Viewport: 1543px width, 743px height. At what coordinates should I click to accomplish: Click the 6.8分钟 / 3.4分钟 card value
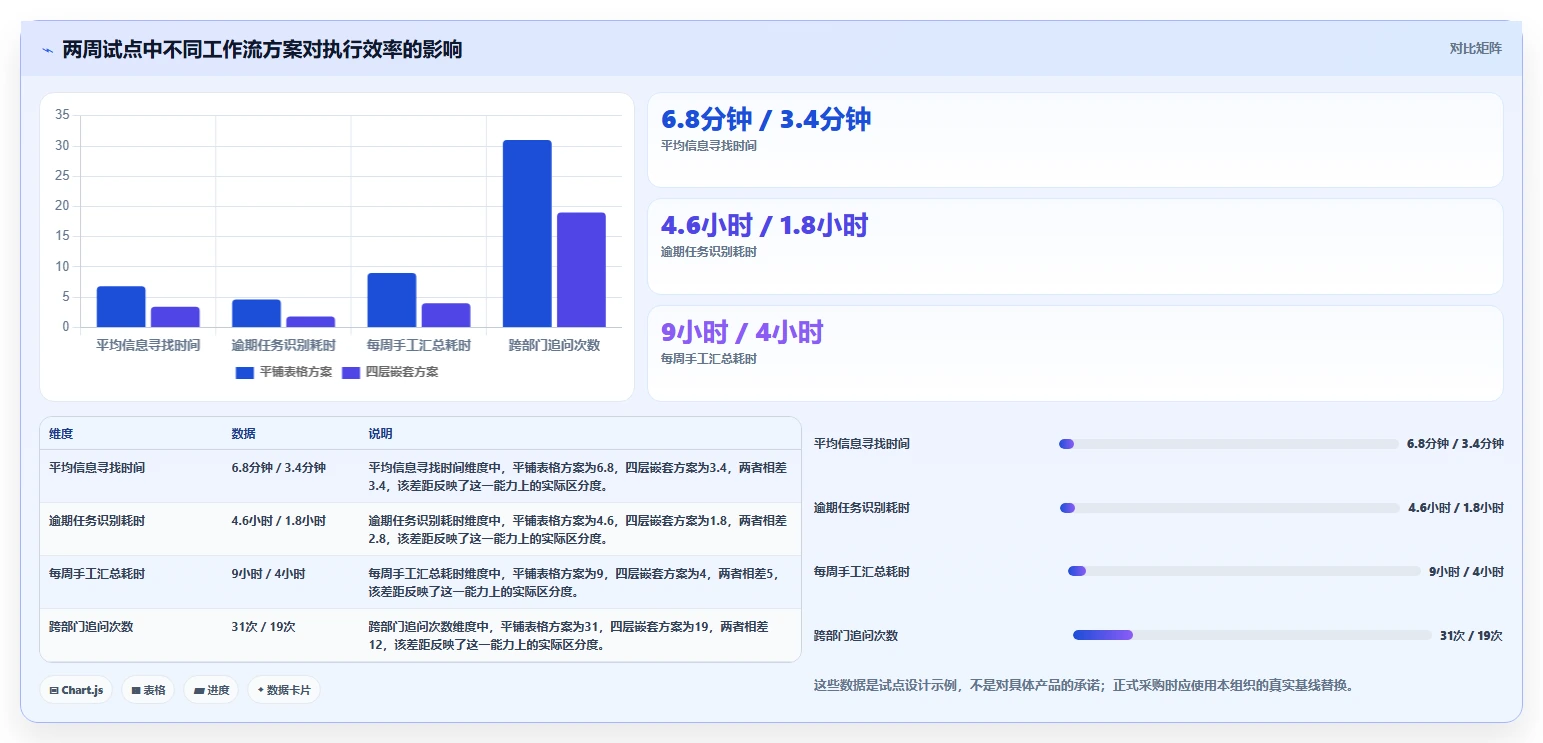point(766,119)
